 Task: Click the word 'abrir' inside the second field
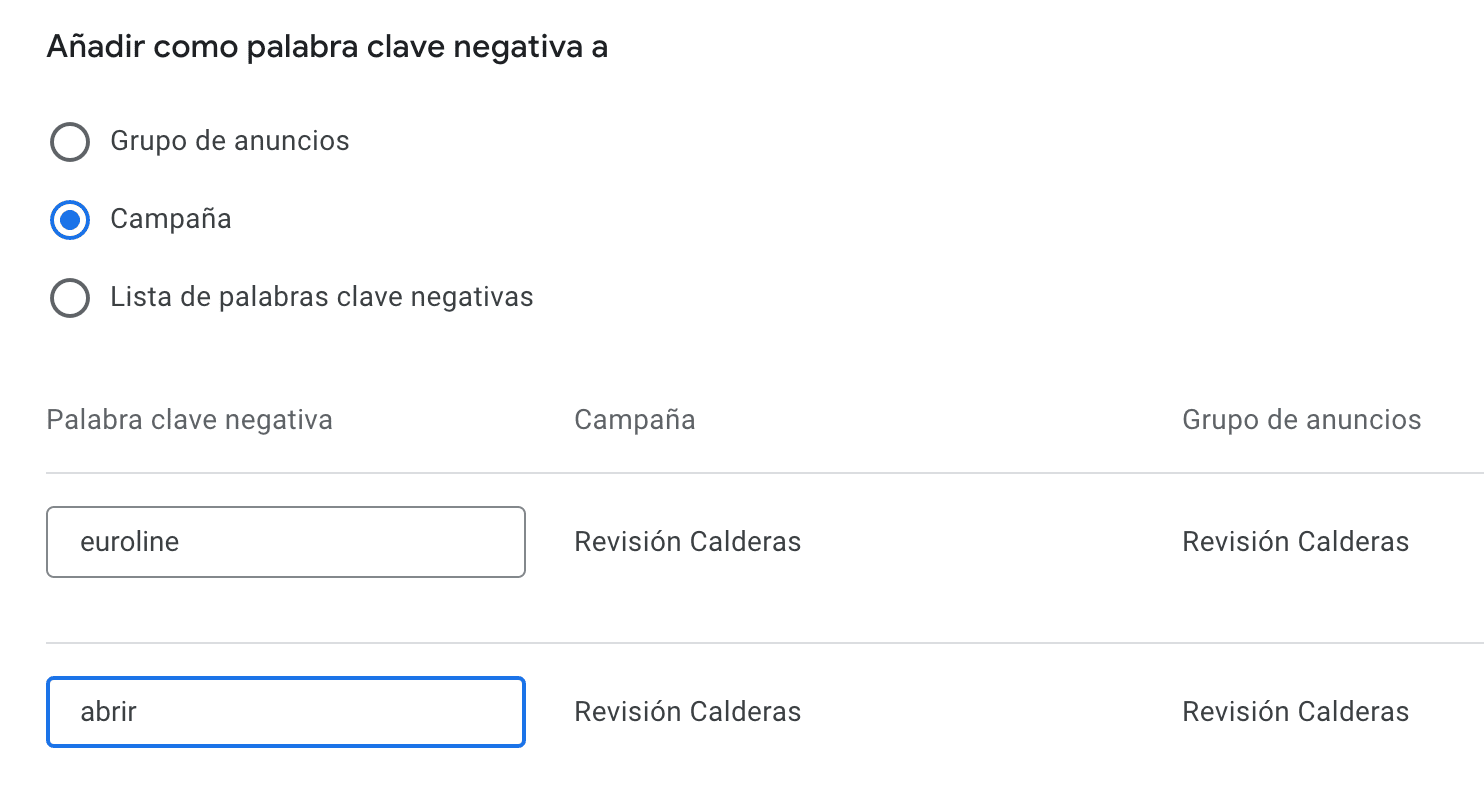point(108,712)
